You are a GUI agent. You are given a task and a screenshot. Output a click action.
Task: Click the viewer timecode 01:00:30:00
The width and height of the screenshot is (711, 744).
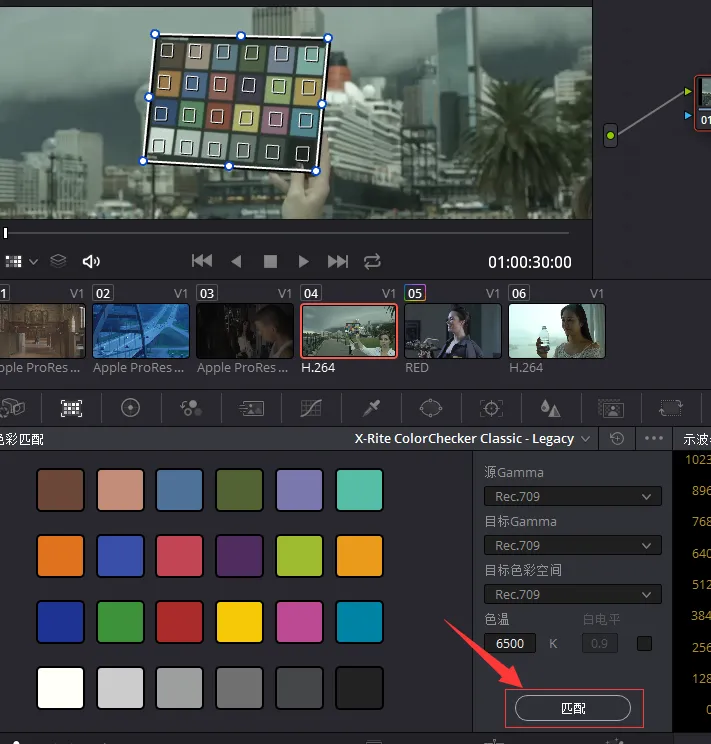tap(530, 262)
